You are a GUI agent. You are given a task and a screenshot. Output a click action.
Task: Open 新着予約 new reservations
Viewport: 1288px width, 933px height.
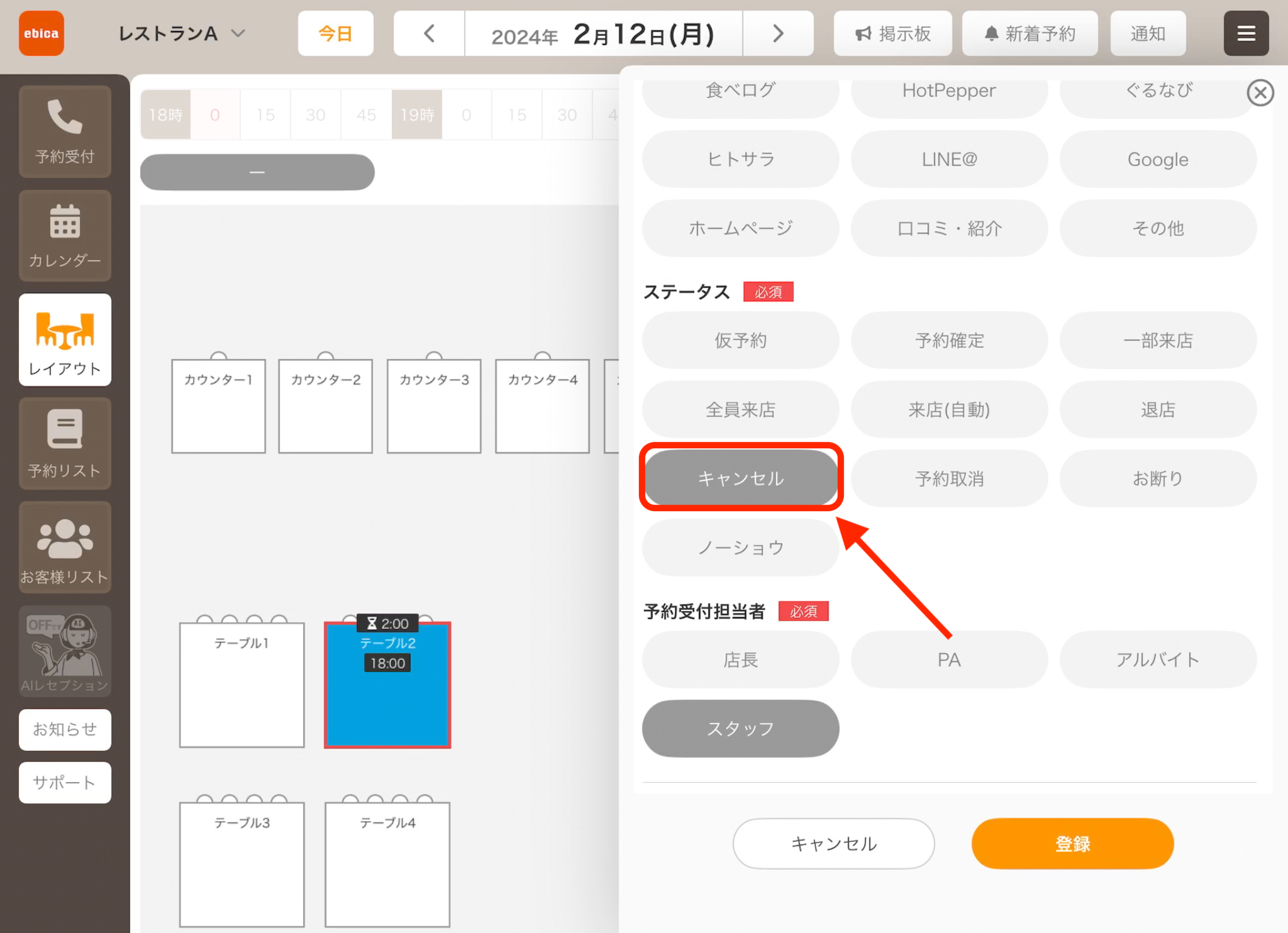(1030, 33)
